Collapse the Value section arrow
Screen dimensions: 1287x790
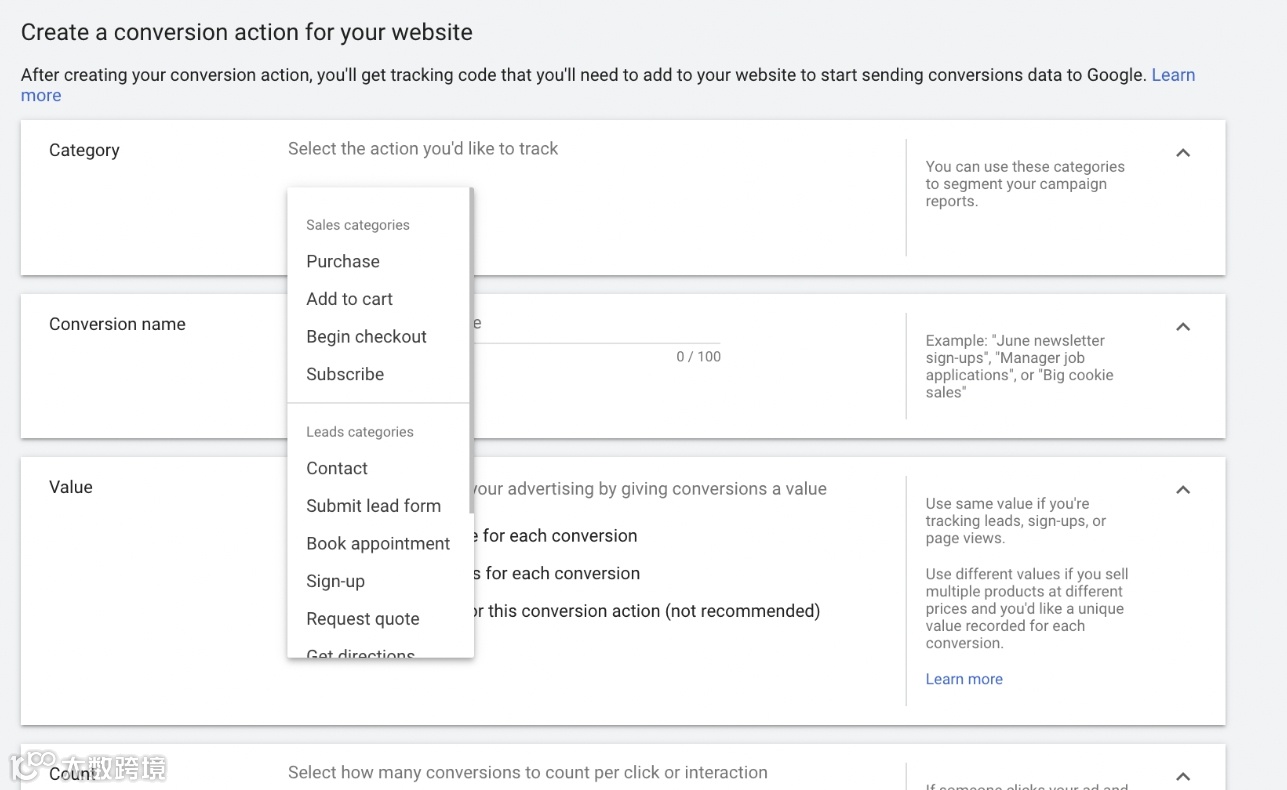pyautogui.click(x=1183, y=490)
